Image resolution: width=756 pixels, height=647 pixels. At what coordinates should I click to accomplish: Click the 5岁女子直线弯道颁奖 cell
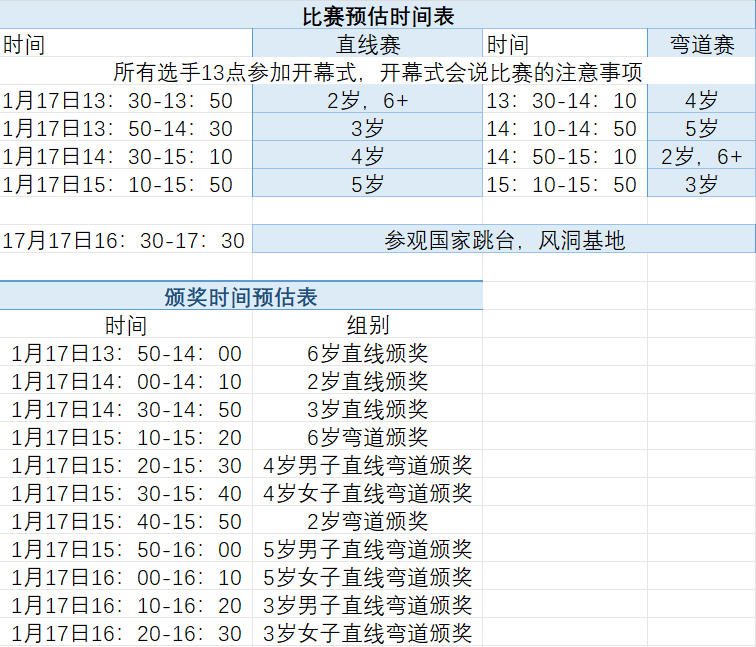click(x=367, y=577)
